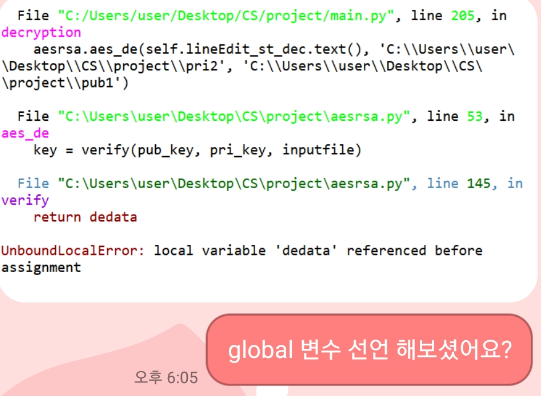Click the line number '145' in traceback

pos(479,184)
